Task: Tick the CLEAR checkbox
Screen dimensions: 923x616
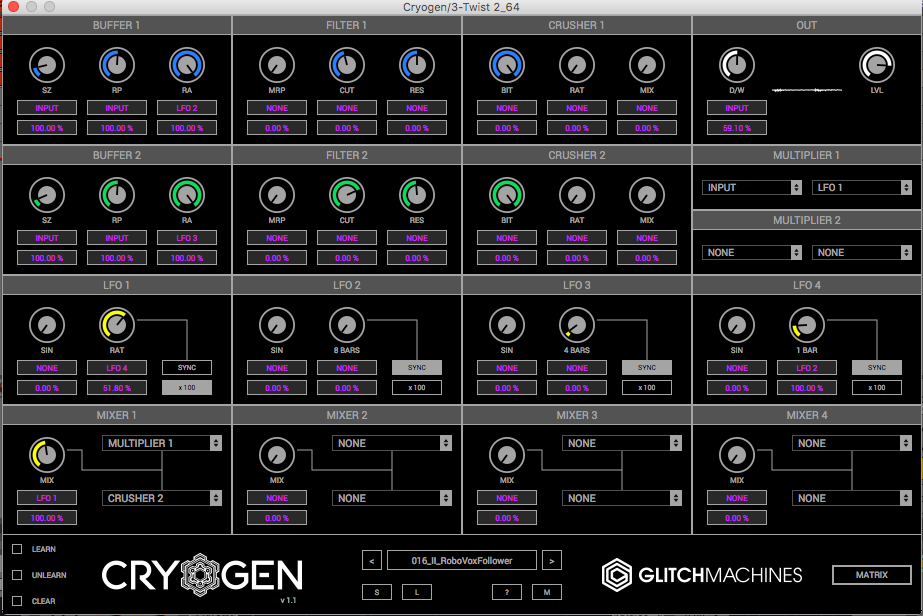Action: (17, 601)
